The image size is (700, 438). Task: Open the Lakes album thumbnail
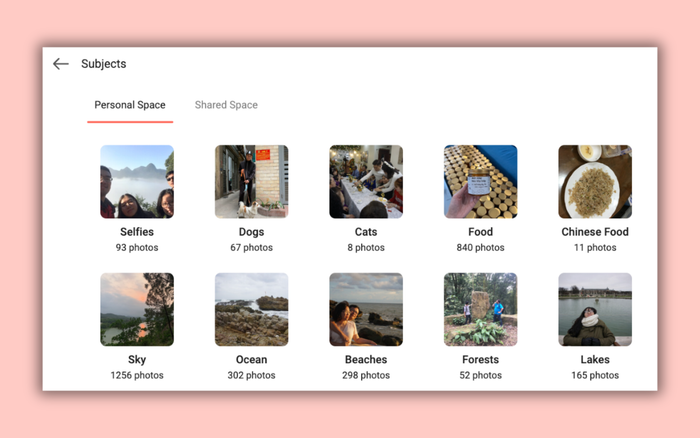click(595, 309)
